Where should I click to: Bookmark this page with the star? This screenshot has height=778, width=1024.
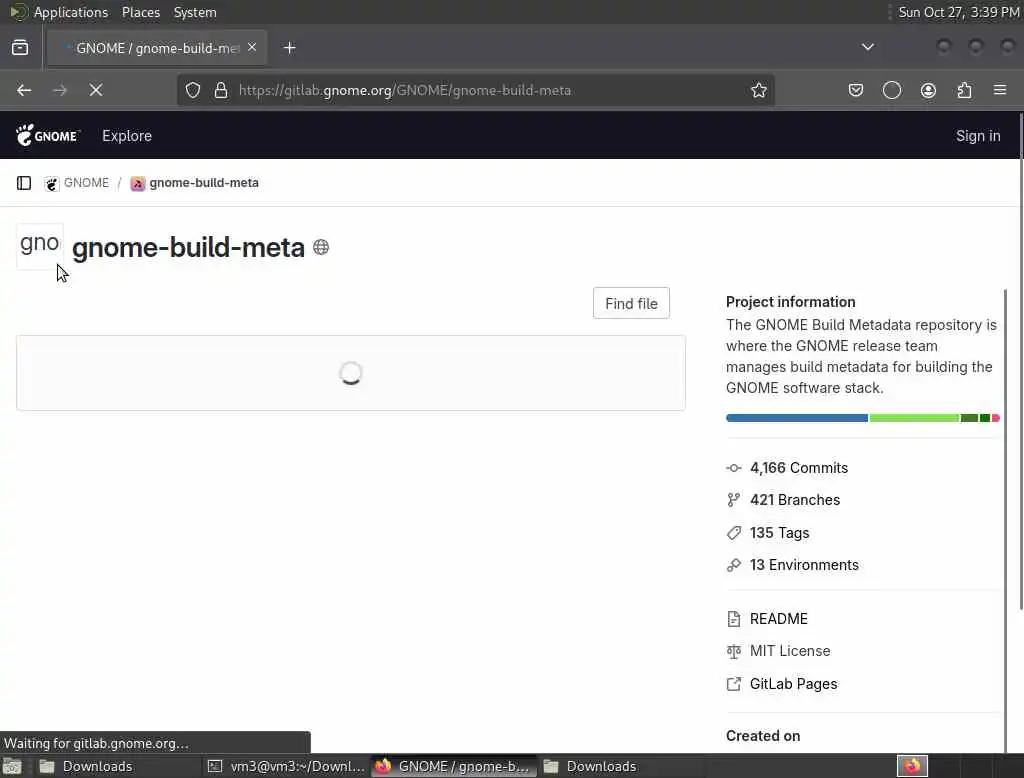tap(758, 90)
